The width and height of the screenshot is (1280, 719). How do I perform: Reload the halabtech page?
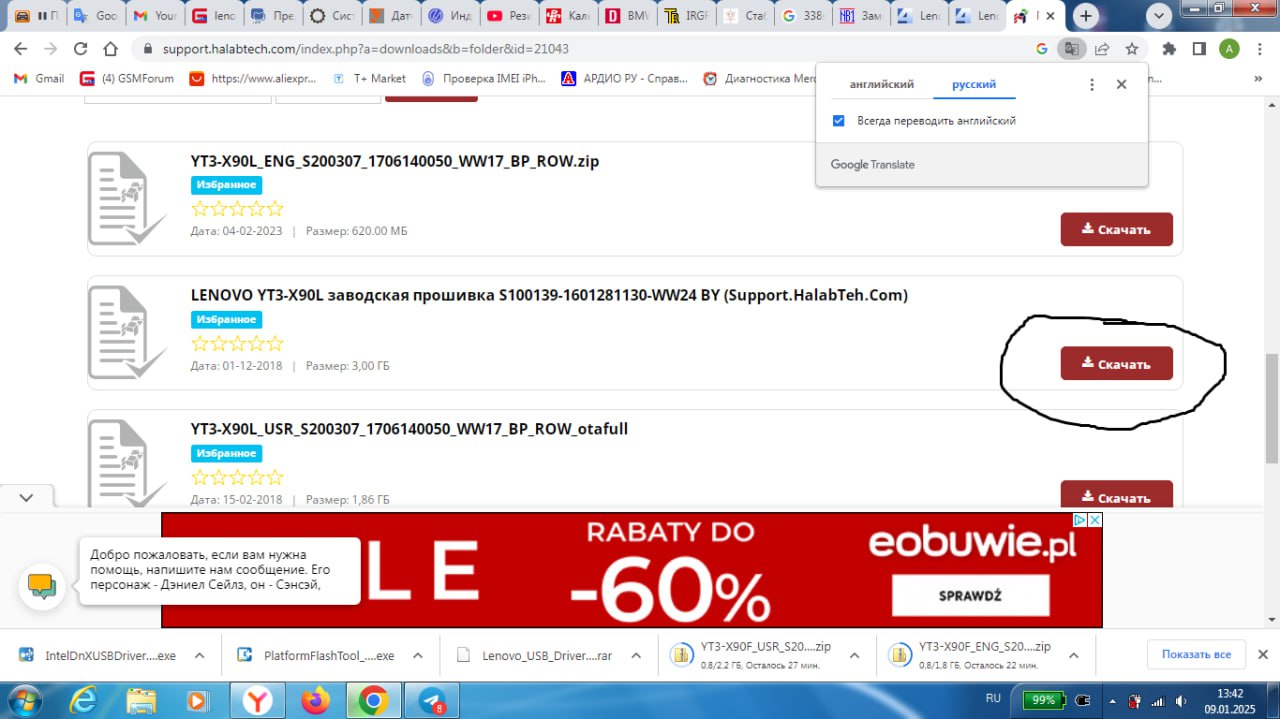click(81, 48)
